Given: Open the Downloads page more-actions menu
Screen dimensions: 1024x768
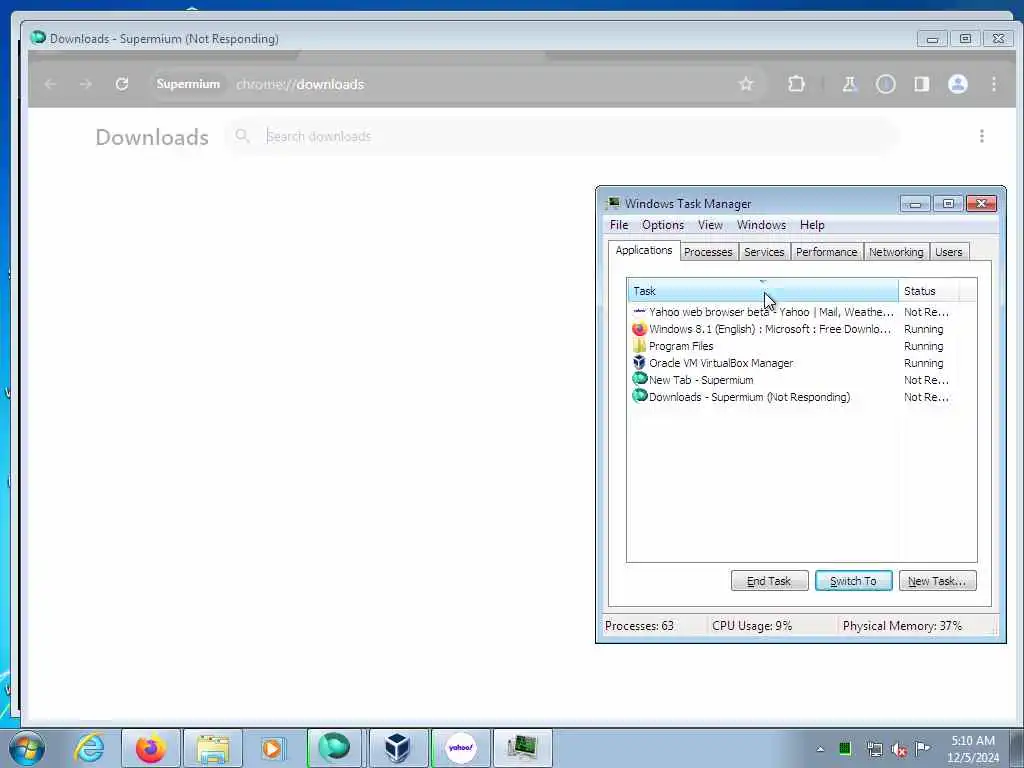Looking at the screenshot, I should [982, 136].
